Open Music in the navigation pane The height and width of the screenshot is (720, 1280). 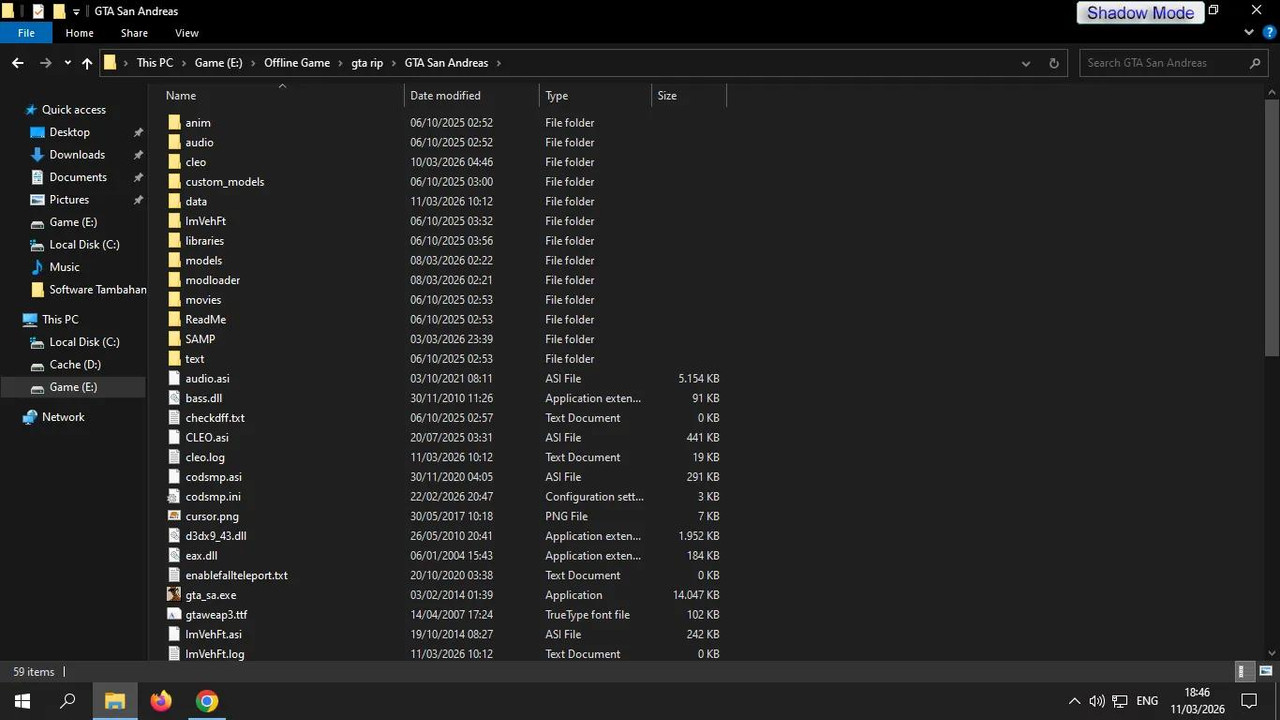64,267
